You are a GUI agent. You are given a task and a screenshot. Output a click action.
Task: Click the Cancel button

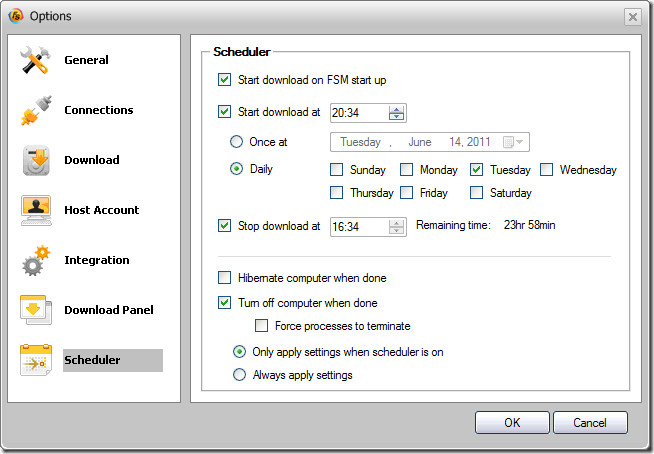point(590,423)
